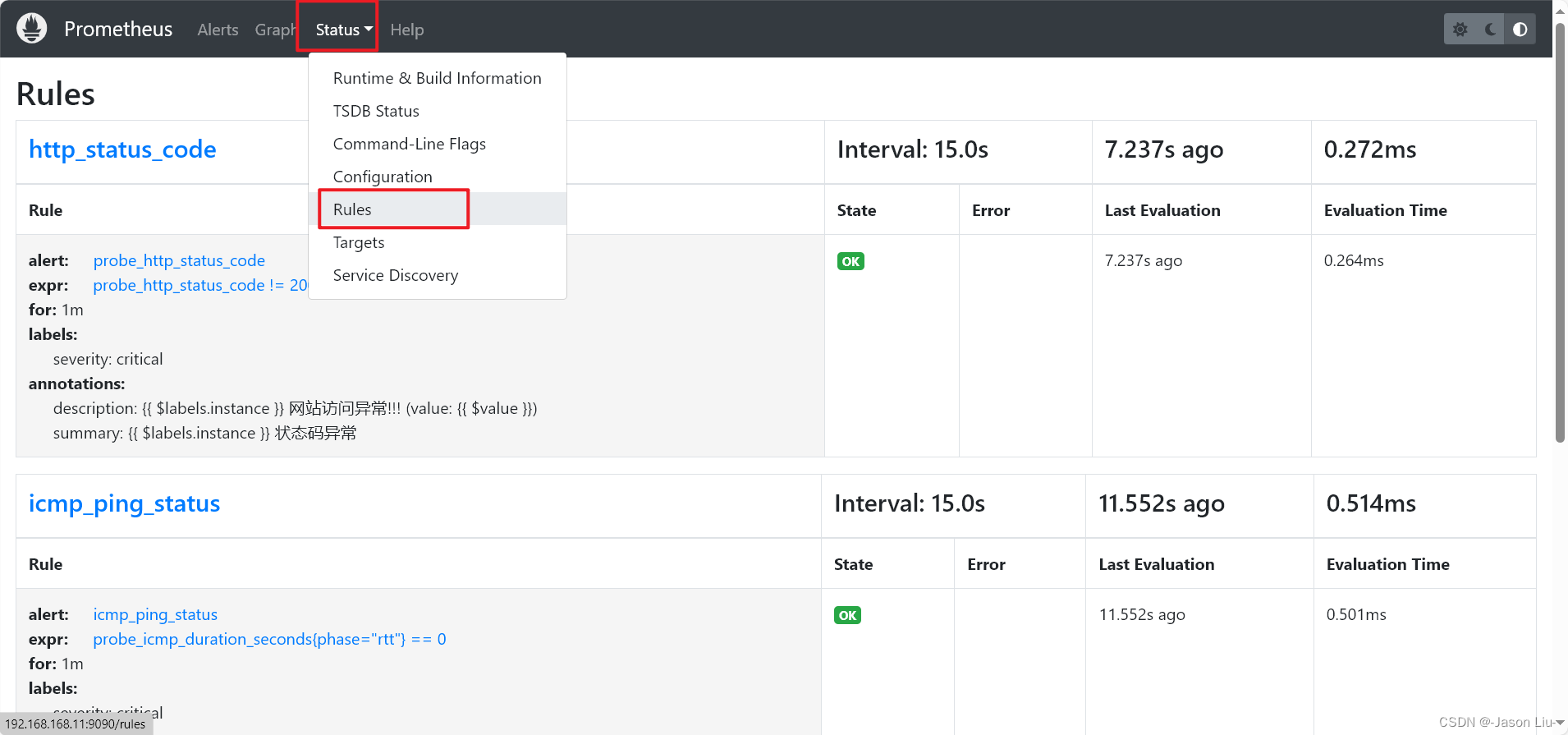Open http_status_code rule group link

122,149
